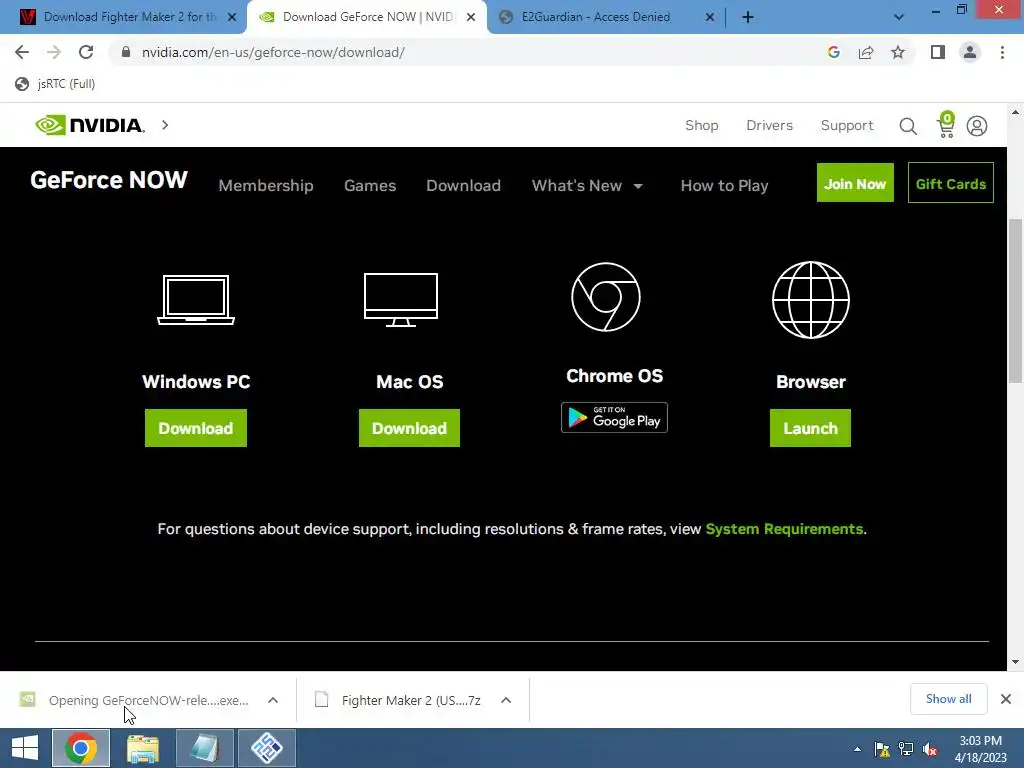Click the lock icon in address bar
The image size is (1024, 768).
coord(126,52)
